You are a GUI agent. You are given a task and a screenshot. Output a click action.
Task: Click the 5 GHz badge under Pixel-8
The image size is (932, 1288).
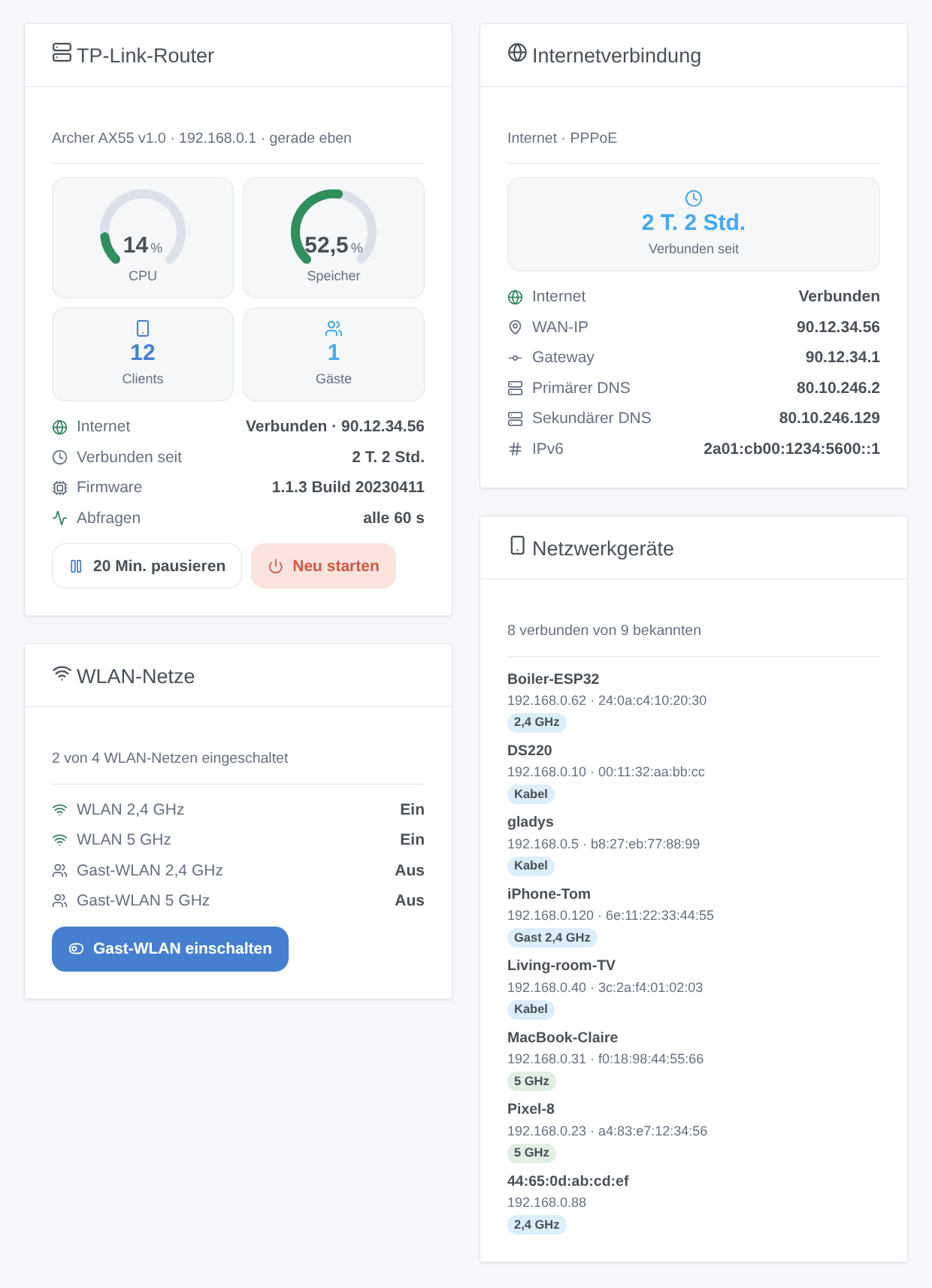pyautogui.click(x=531, y=1153)
